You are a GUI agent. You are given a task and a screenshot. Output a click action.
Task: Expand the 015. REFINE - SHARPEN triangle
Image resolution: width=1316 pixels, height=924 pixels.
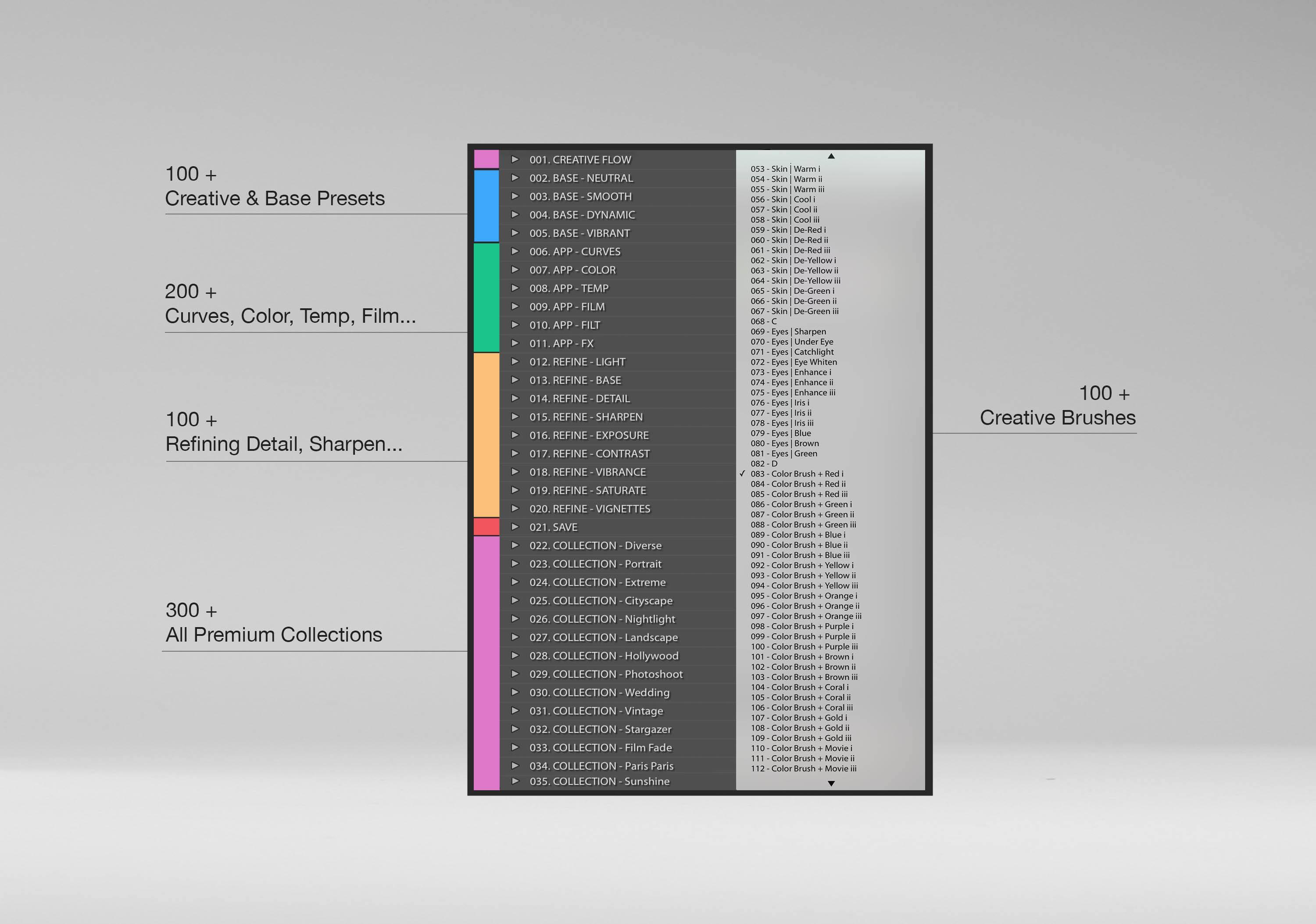[x=515, y=417]
